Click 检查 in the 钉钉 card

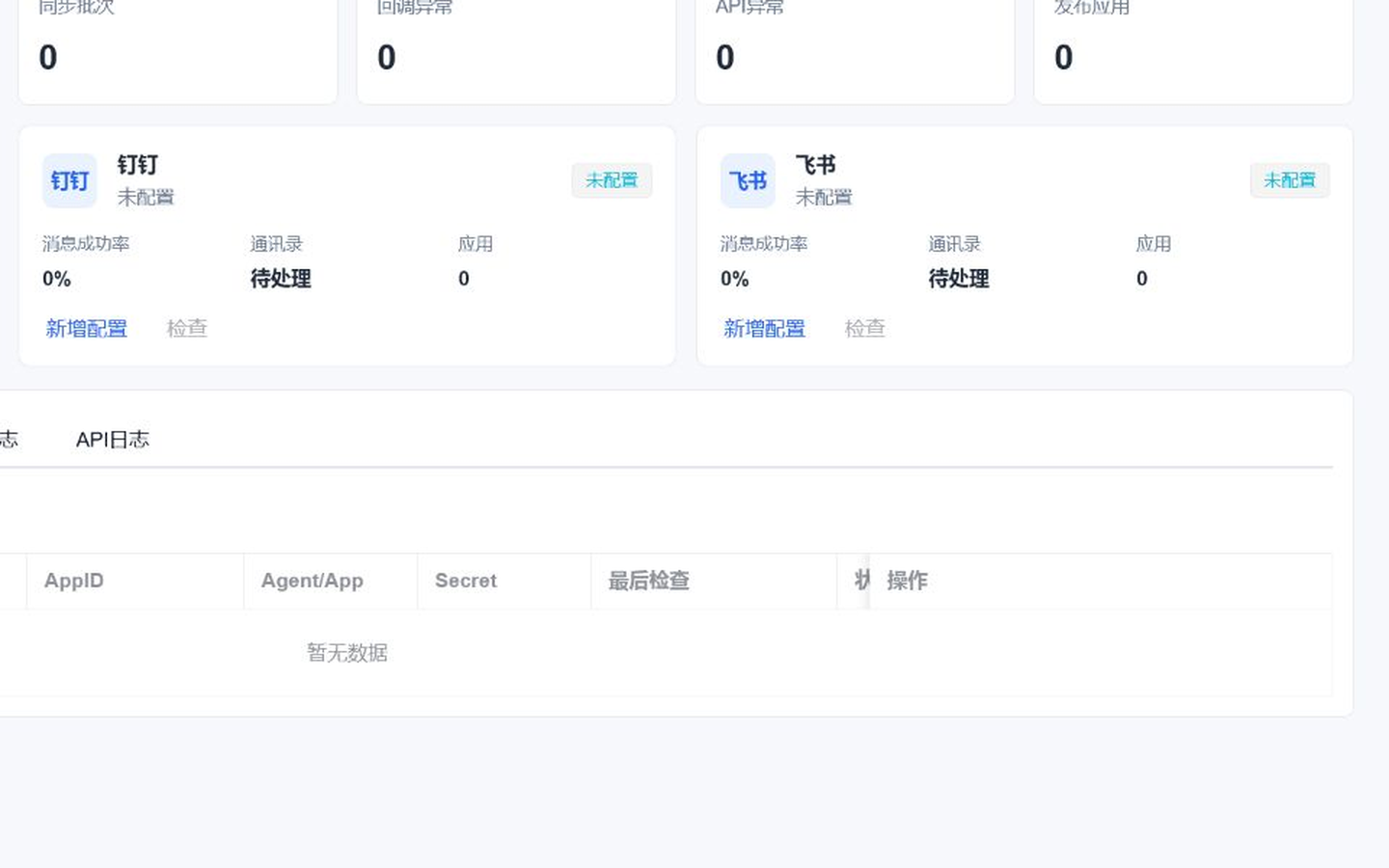(x=187, y=329)
